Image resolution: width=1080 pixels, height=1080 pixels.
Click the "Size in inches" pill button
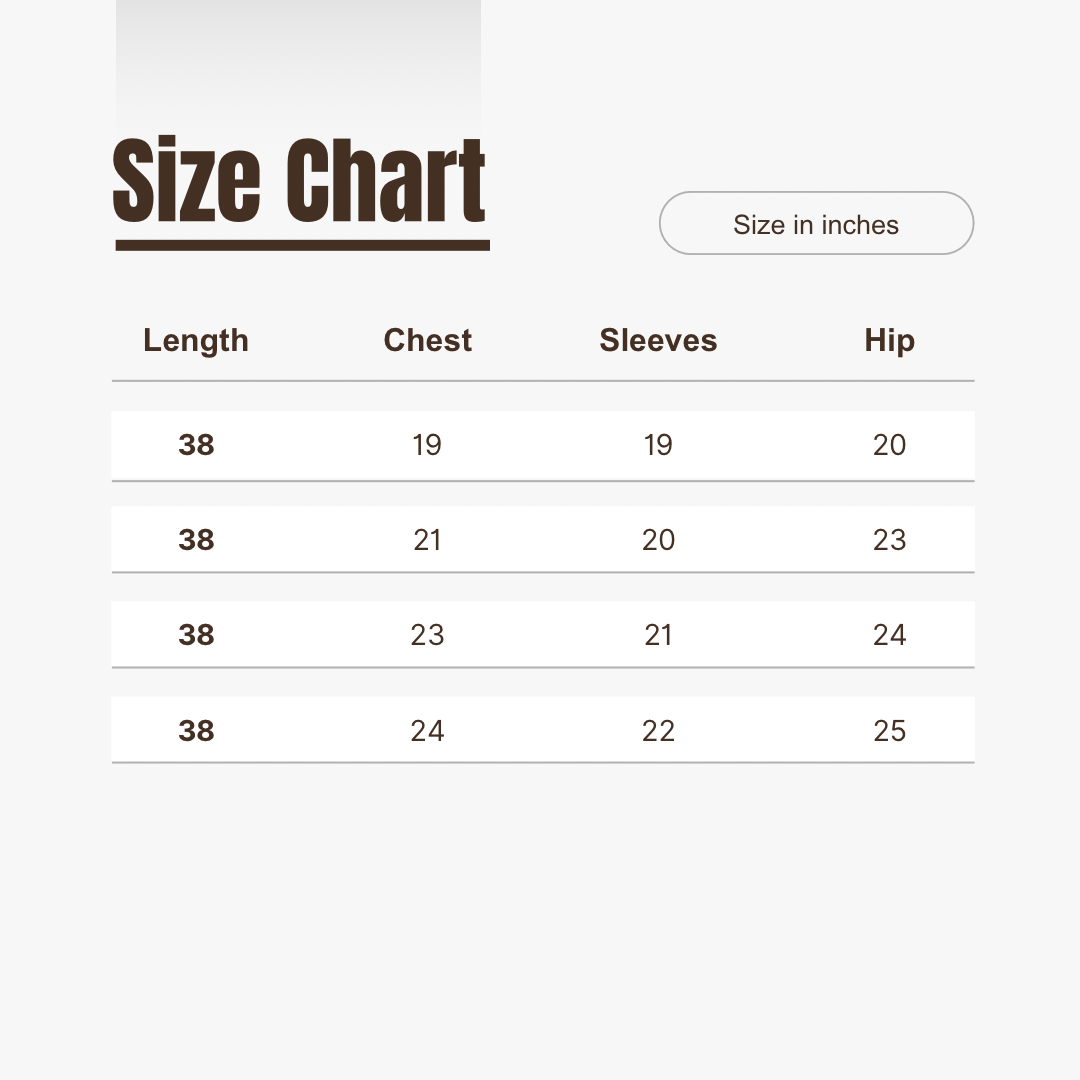[816, 224]
